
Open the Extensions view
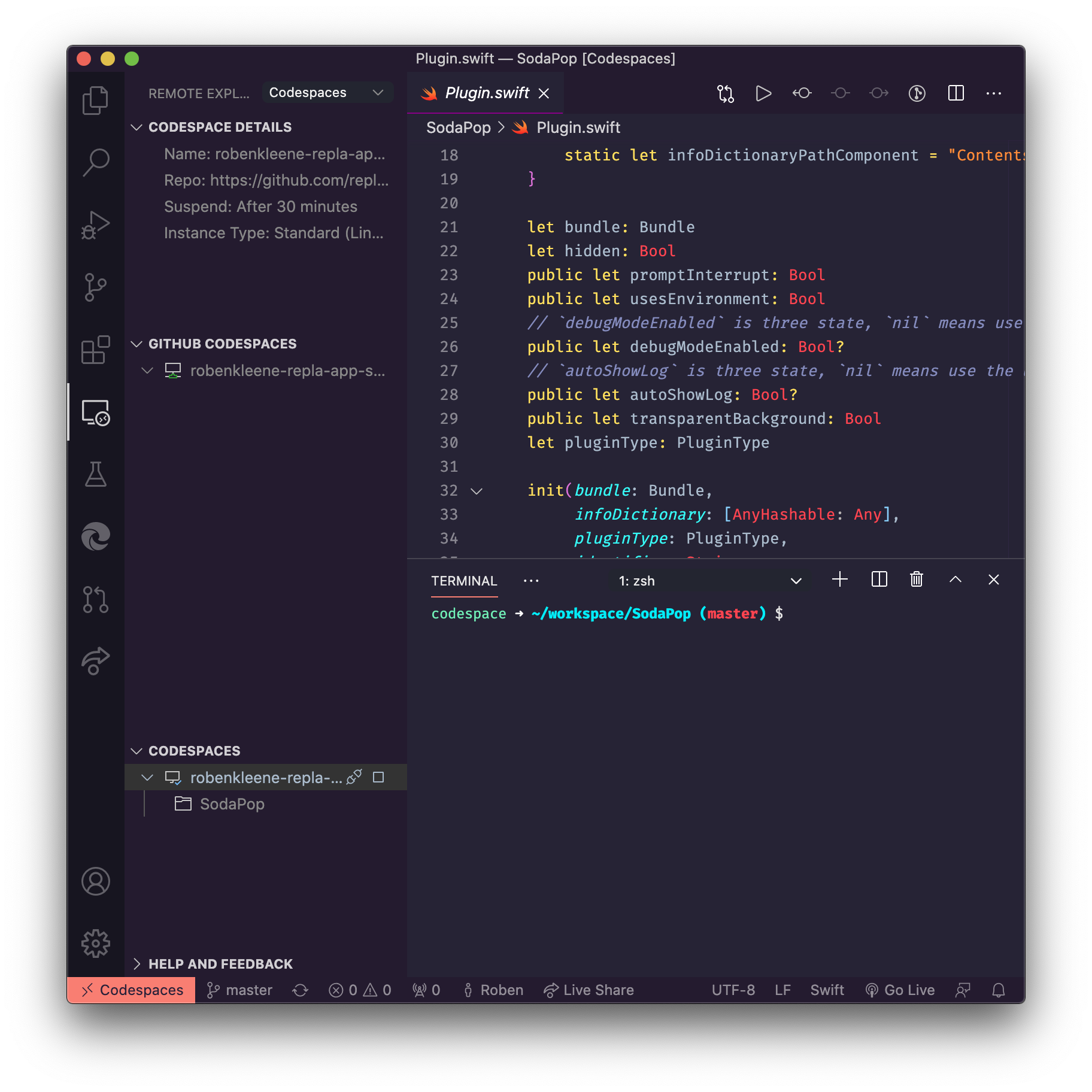[x=96, y=350]
